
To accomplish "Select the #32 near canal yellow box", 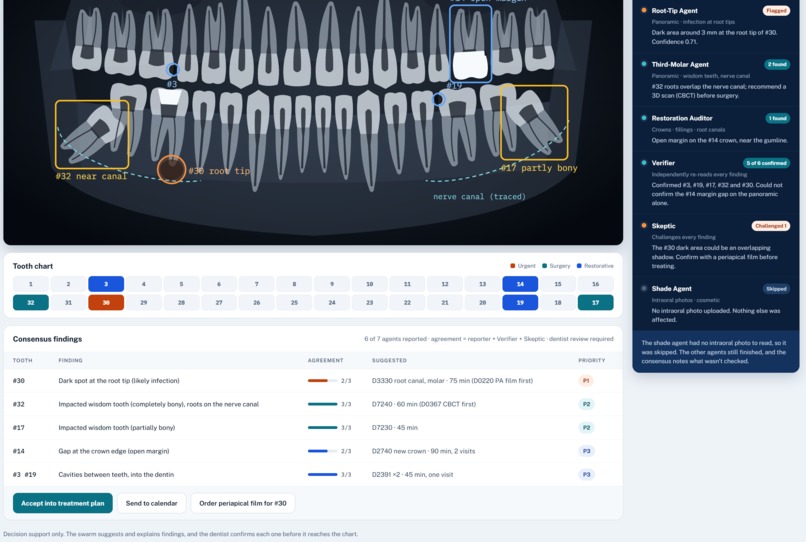I will click(92, 135).
